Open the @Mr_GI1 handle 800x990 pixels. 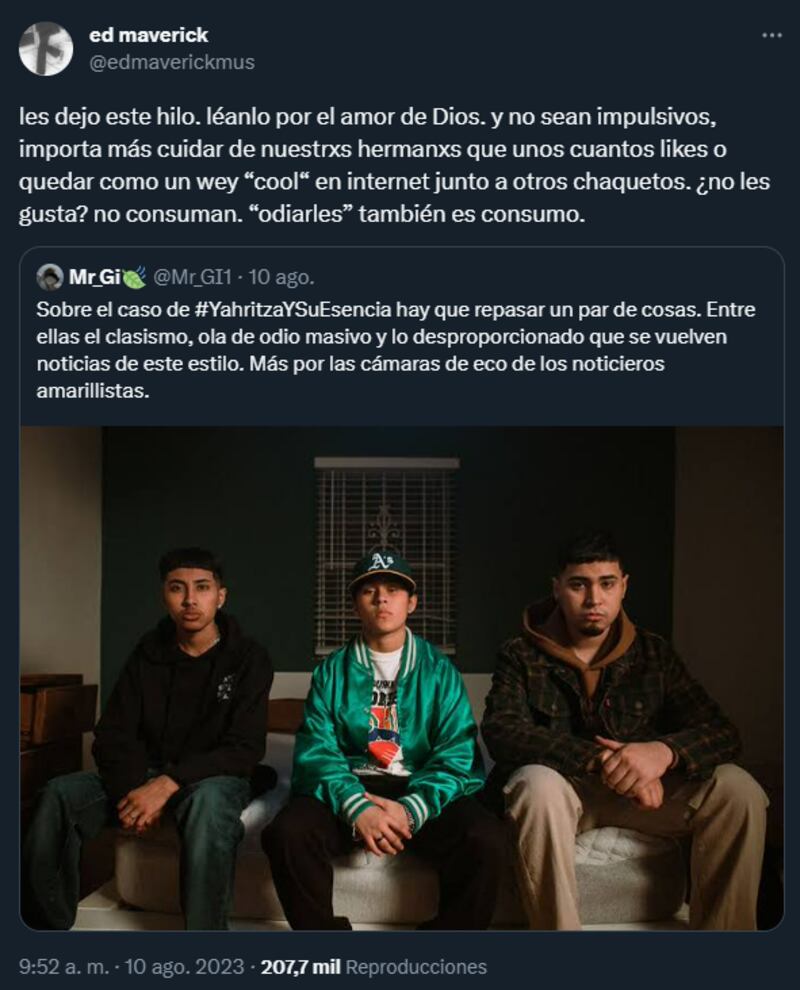193,277
